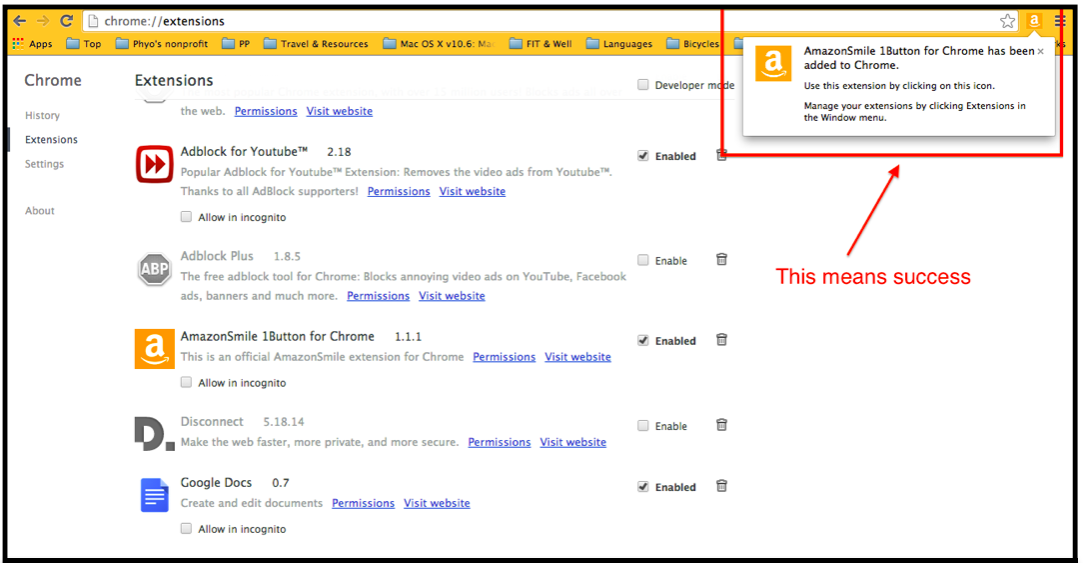This screenshot has width=1083, height=563.
Task: Allow AmazonSmile 1Button in incognito
Action: coord(186,382)
